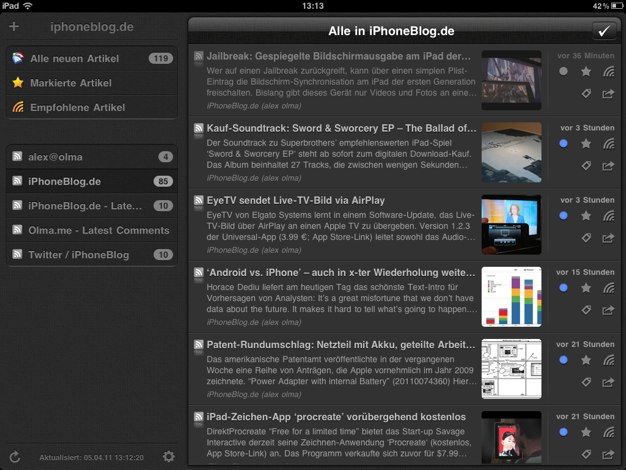Viewport: 626px width, 470px height.
Task: Share the procreate article
Action: pyautogui.click(x=608, y=454)
